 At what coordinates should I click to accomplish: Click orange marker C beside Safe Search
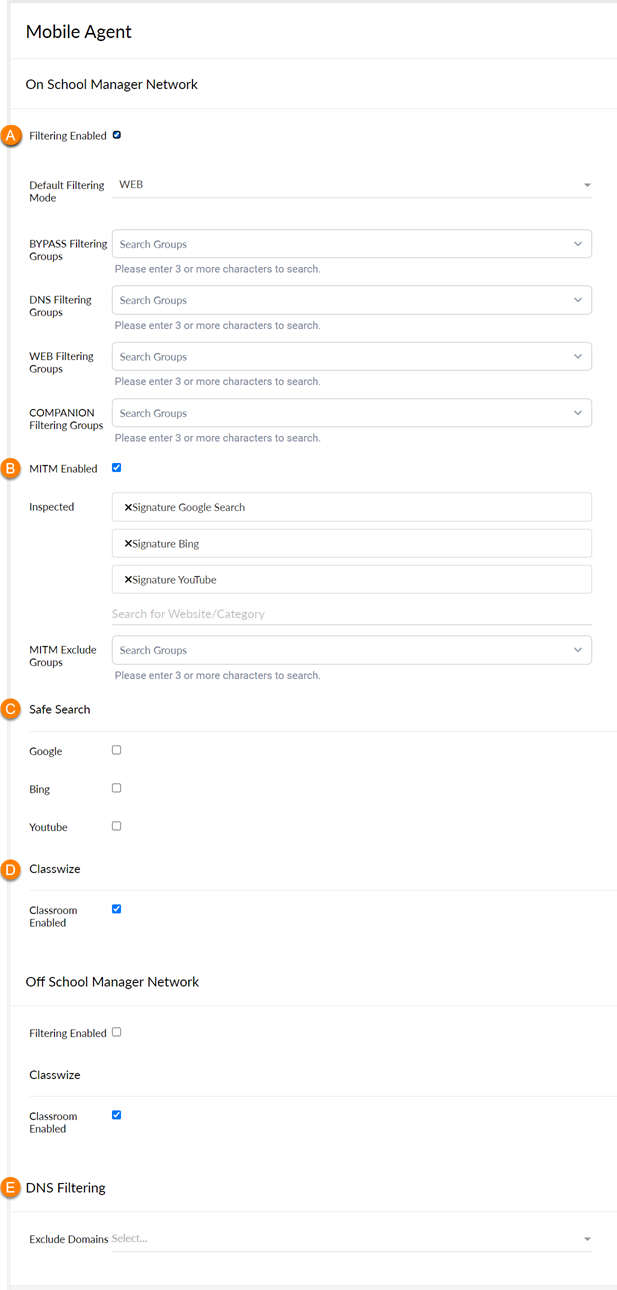[12, 709]
